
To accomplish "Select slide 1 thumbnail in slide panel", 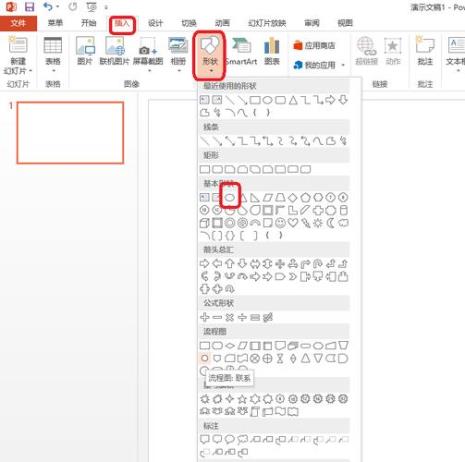I will [70, 133].
